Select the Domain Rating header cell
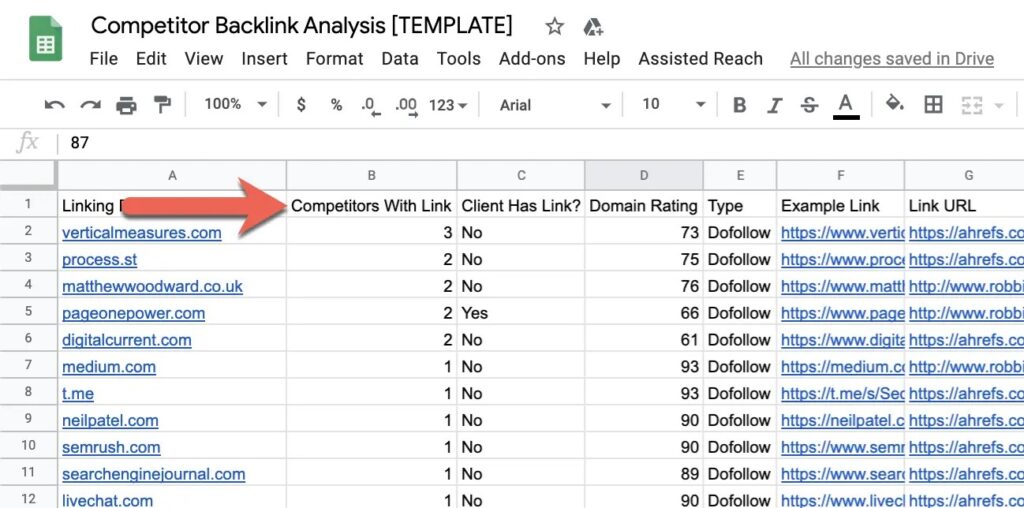 [x=644, y=206]
